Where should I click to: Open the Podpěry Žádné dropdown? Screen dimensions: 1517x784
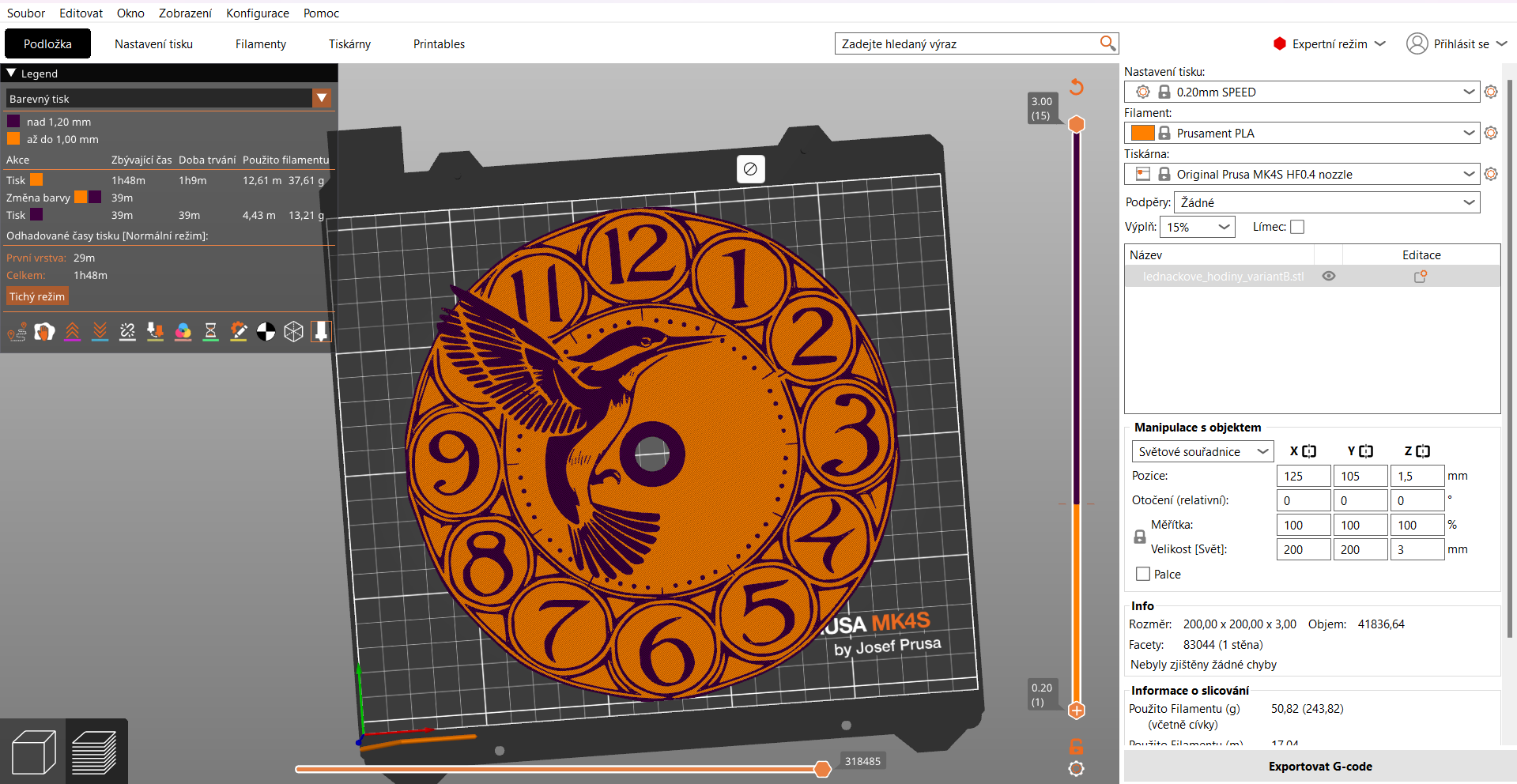(x=1326, y=202)
